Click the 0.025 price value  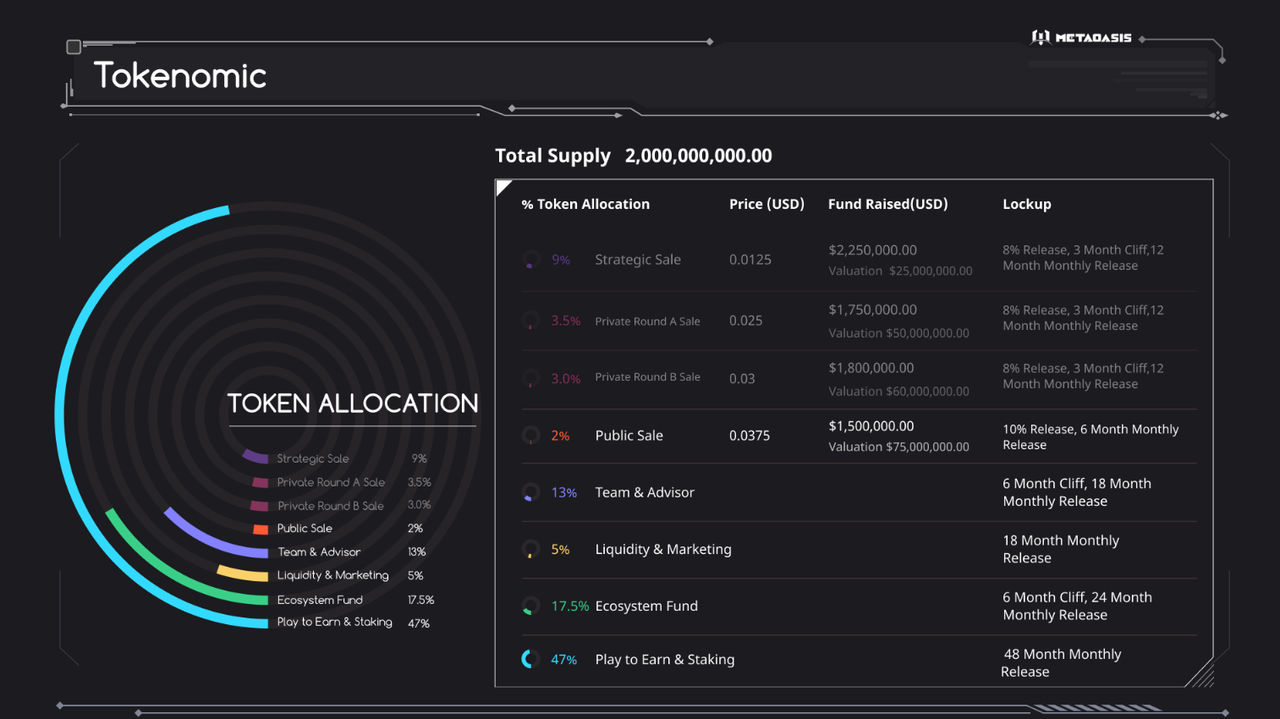click(x=746, y=321)
